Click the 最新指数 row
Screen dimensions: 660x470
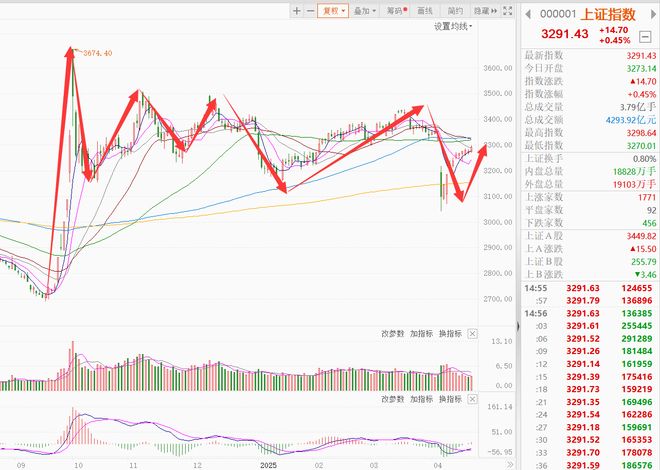(590, 56)
